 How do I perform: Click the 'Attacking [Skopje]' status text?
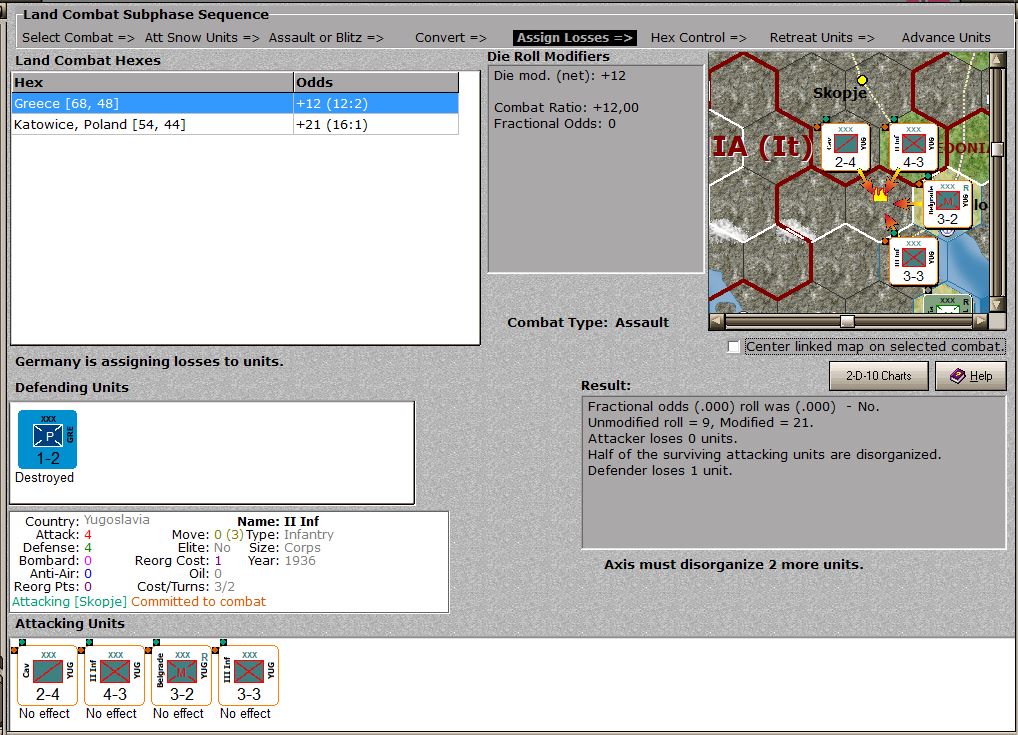[x=69, y=602]
